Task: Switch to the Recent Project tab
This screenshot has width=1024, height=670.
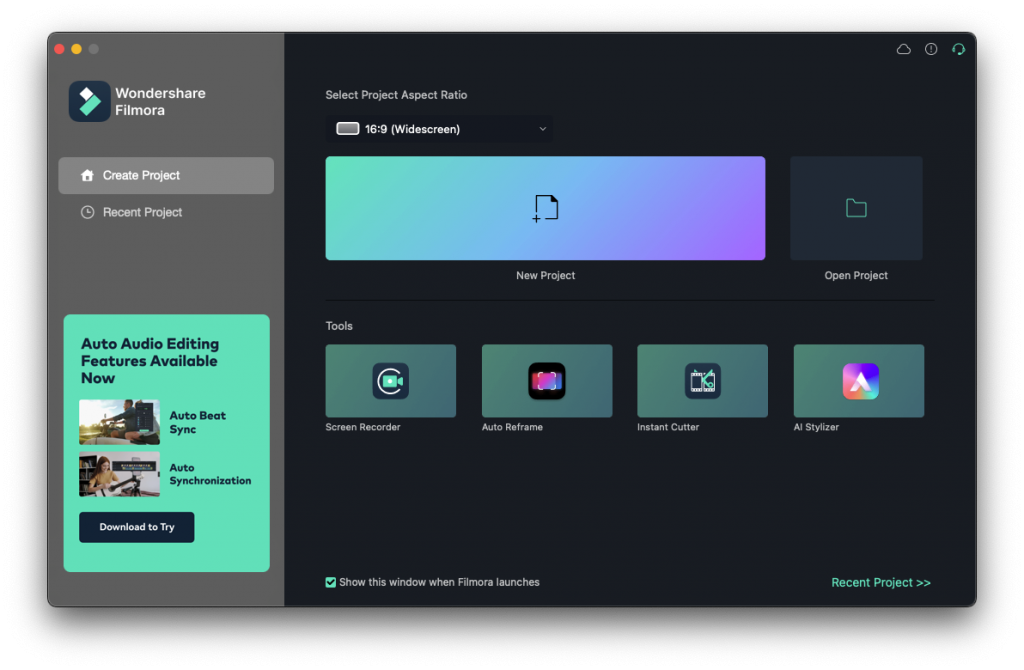Action: tap(166, 212)
